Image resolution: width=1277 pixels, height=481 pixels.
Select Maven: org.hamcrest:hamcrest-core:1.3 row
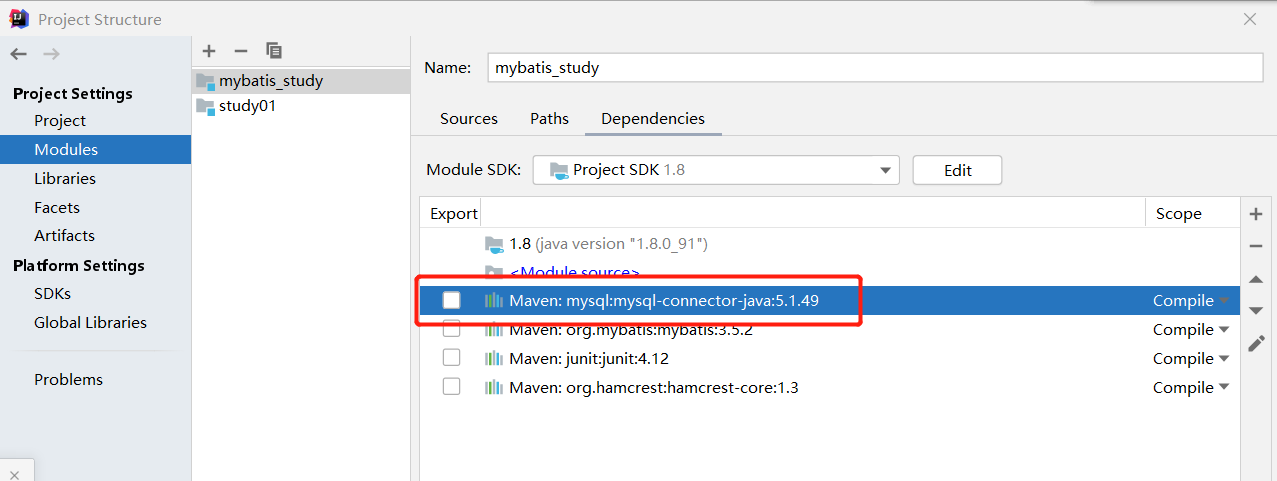point(830,387)
